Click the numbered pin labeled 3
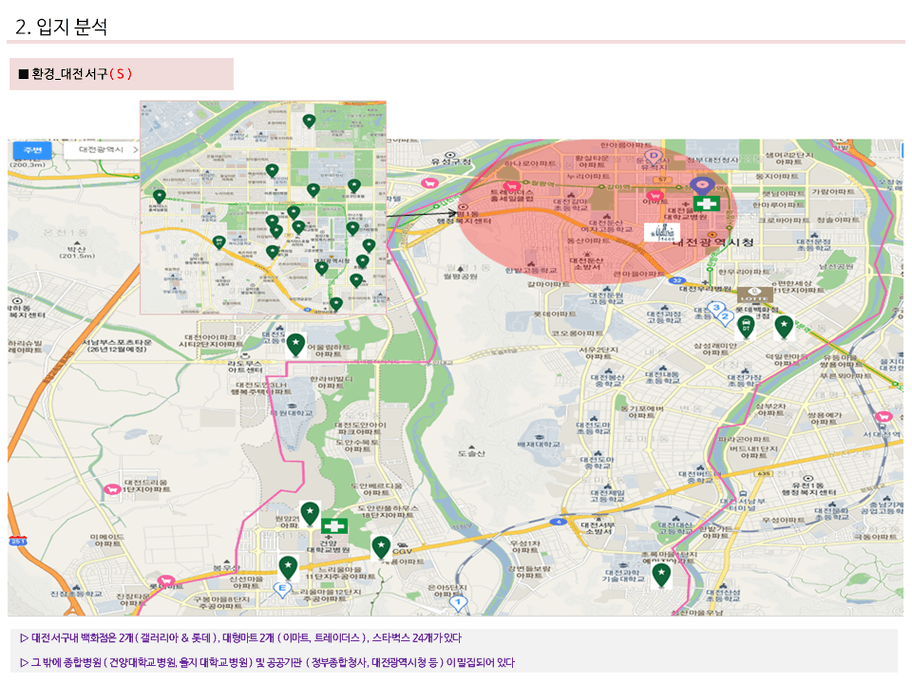The height and width of the screenshot is (684, 912). tap(716, 308)
